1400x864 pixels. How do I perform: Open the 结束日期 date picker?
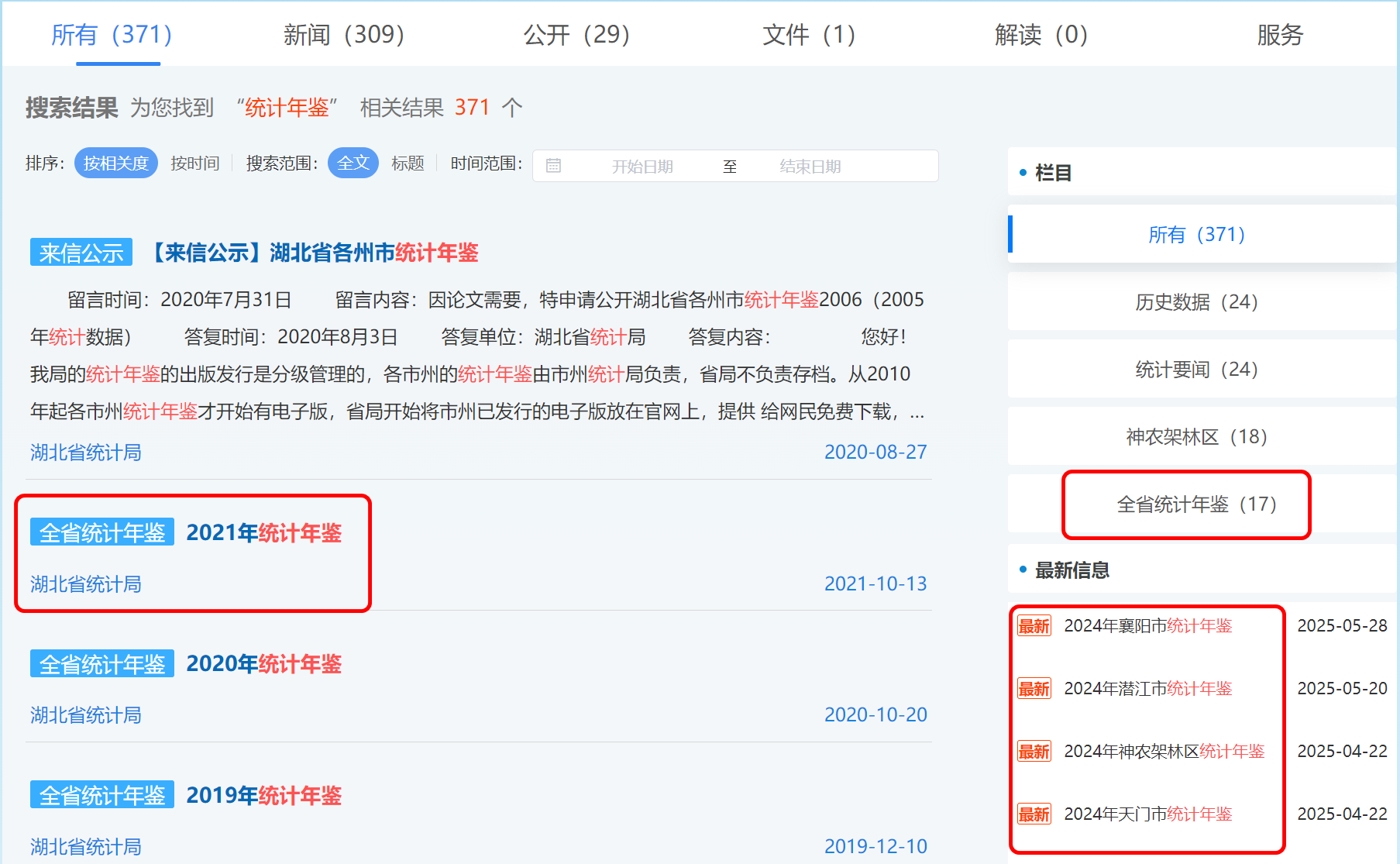[x=810, y=167]
